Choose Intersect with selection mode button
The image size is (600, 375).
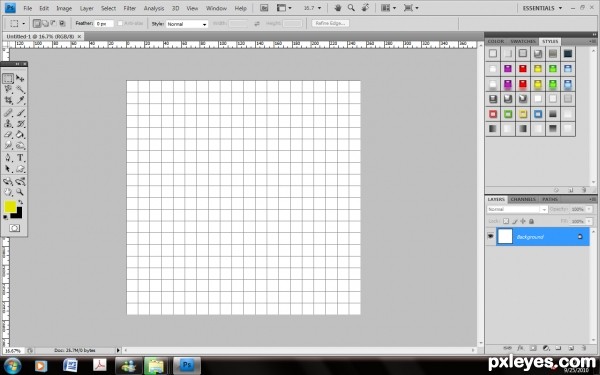pos(62,23)
